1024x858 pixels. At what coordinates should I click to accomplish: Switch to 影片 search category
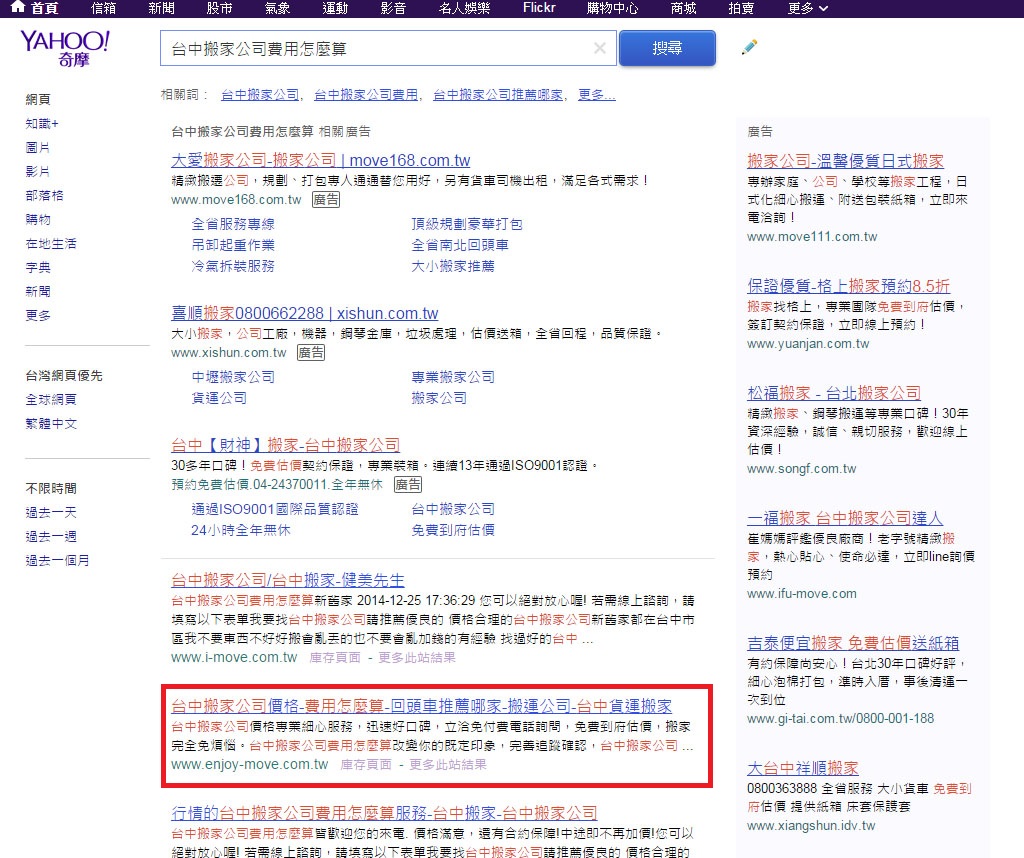tap(38, 171)
